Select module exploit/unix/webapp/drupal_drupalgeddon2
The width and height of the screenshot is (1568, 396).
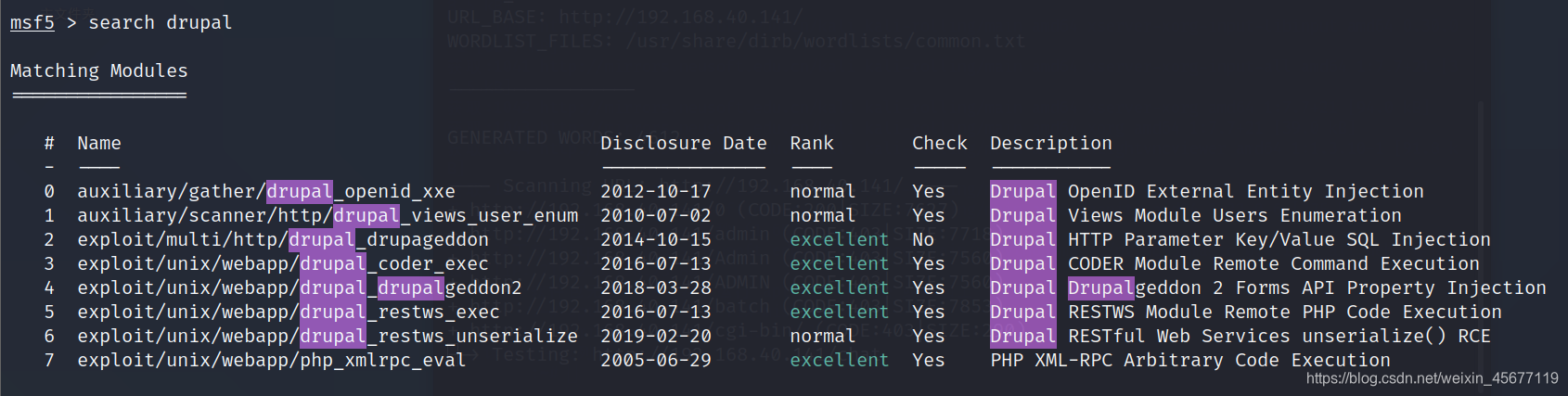tap(300, 287)
